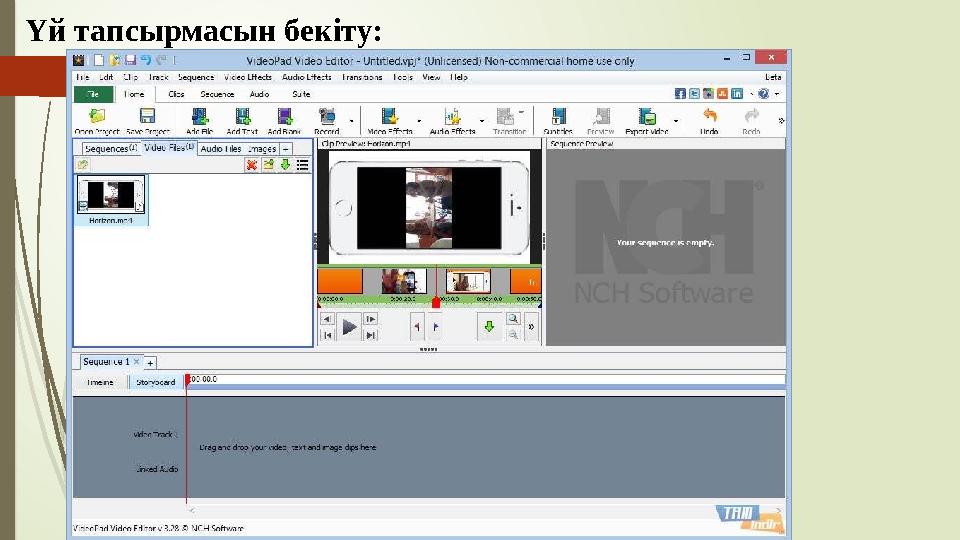Expand the Record dropdown arrow
Image resolution: width=960 pixels, height=540 pixels.
click(x=351, y=121)
